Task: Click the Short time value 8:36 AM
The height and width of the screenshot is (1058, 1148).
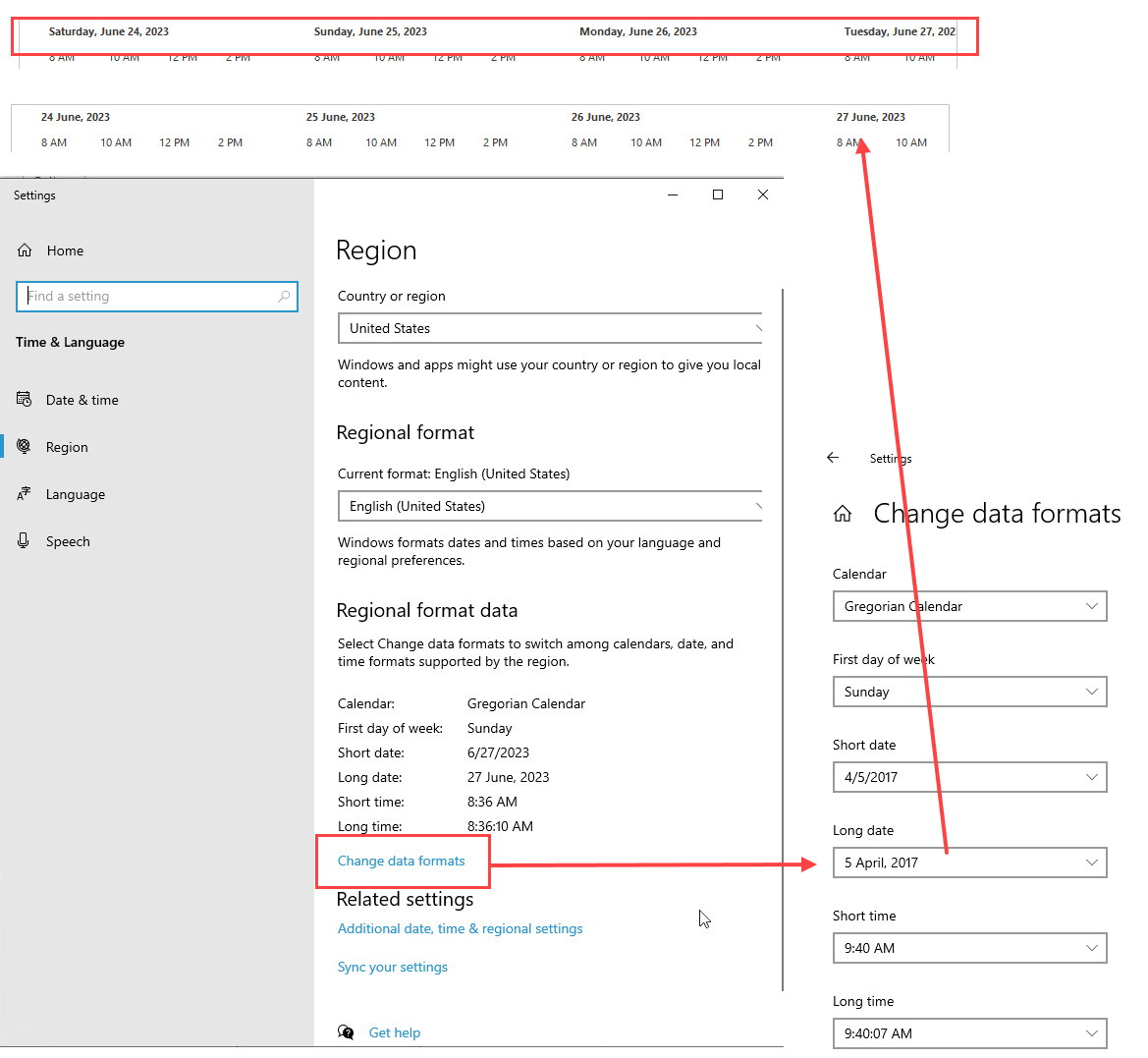Action: (492, 802)
